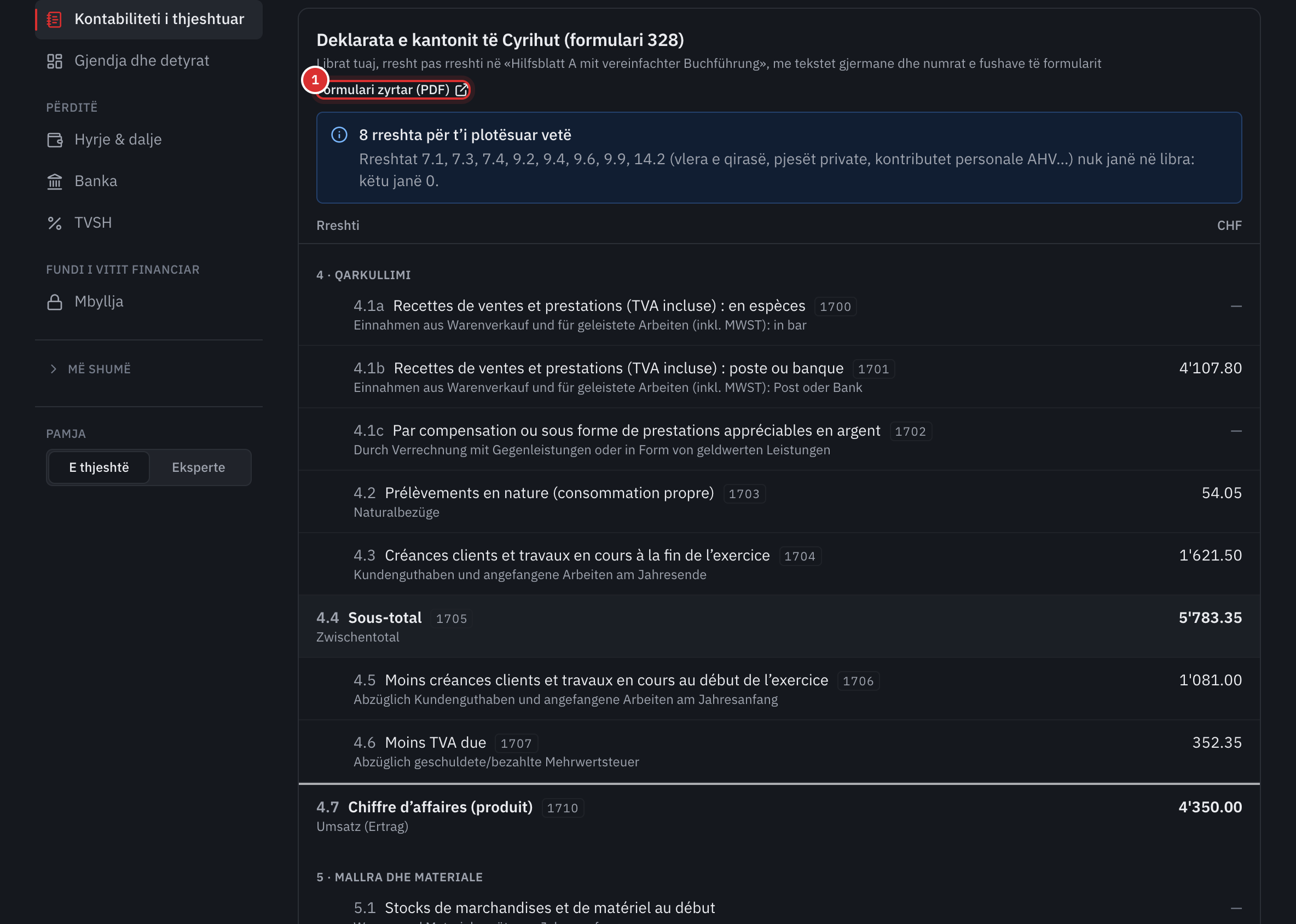1296x924 pixels.
Task: Click the info icon in the notice
Action: point(339,135)
